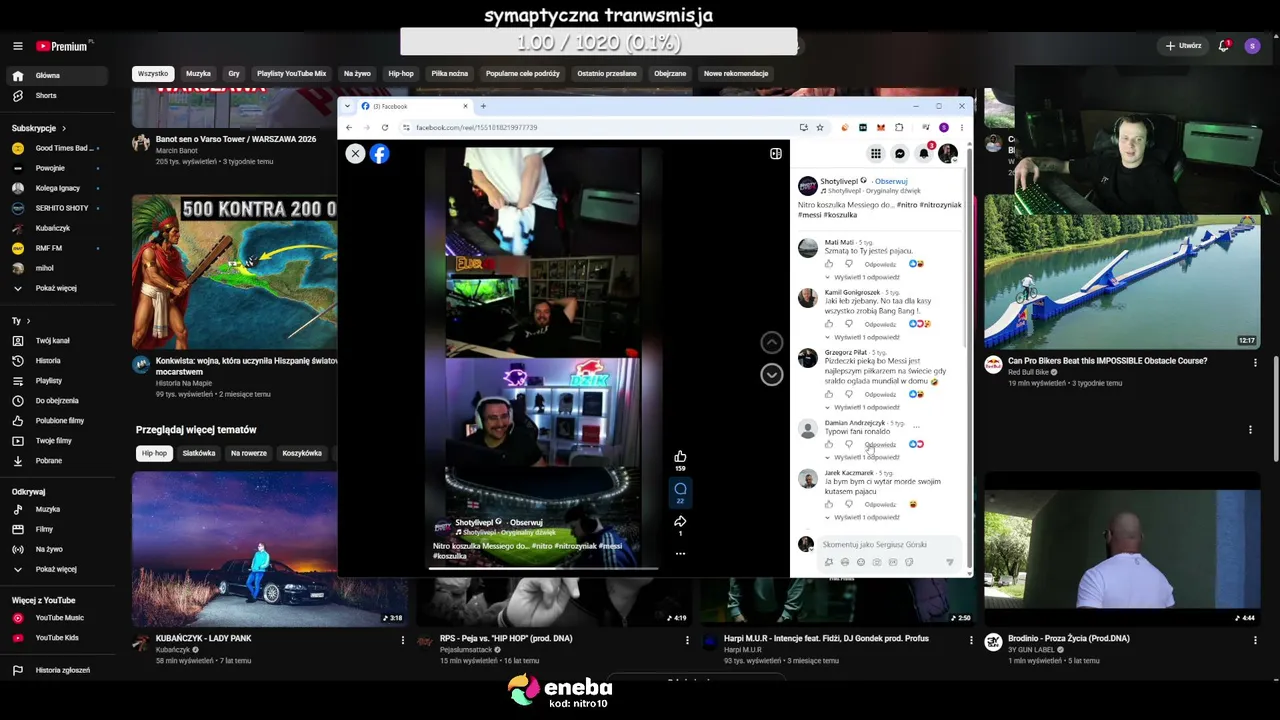
Task: Open the Chrome three-dot menu
Action: [x=961, y=127]
